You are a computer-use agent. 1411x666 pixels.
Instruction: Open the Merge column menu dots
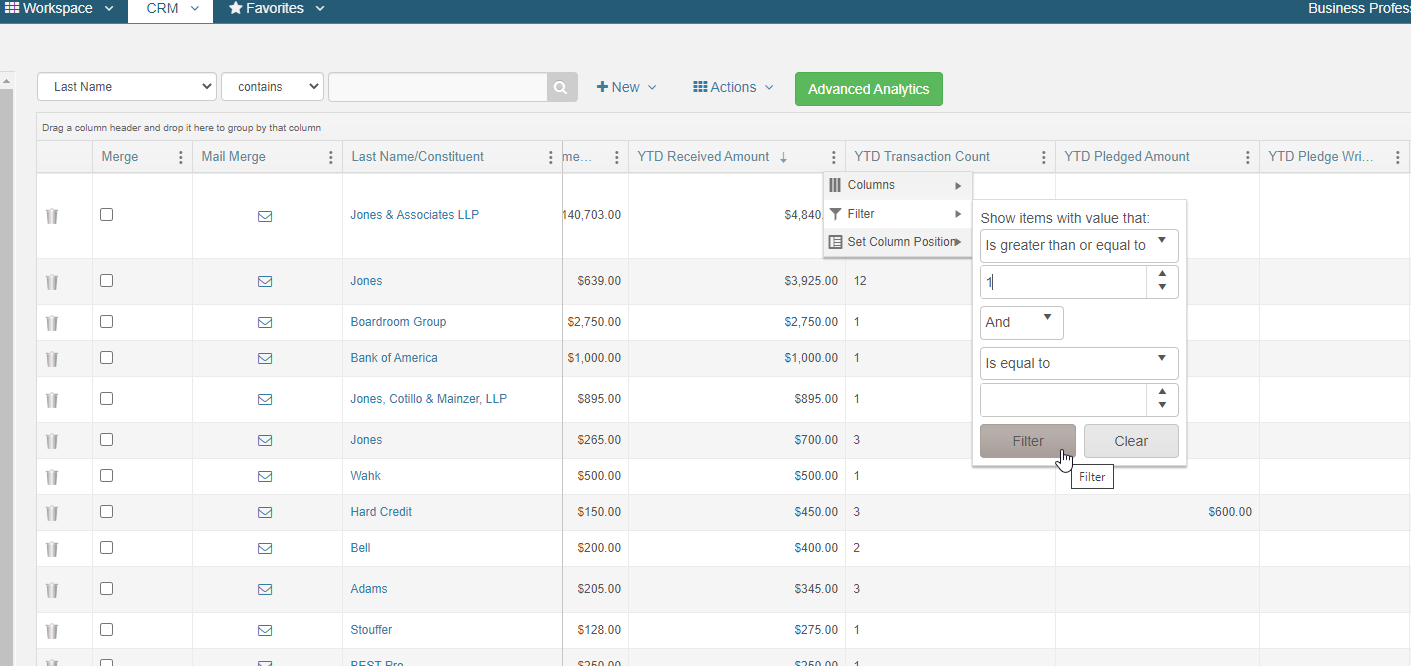[181, 157]
